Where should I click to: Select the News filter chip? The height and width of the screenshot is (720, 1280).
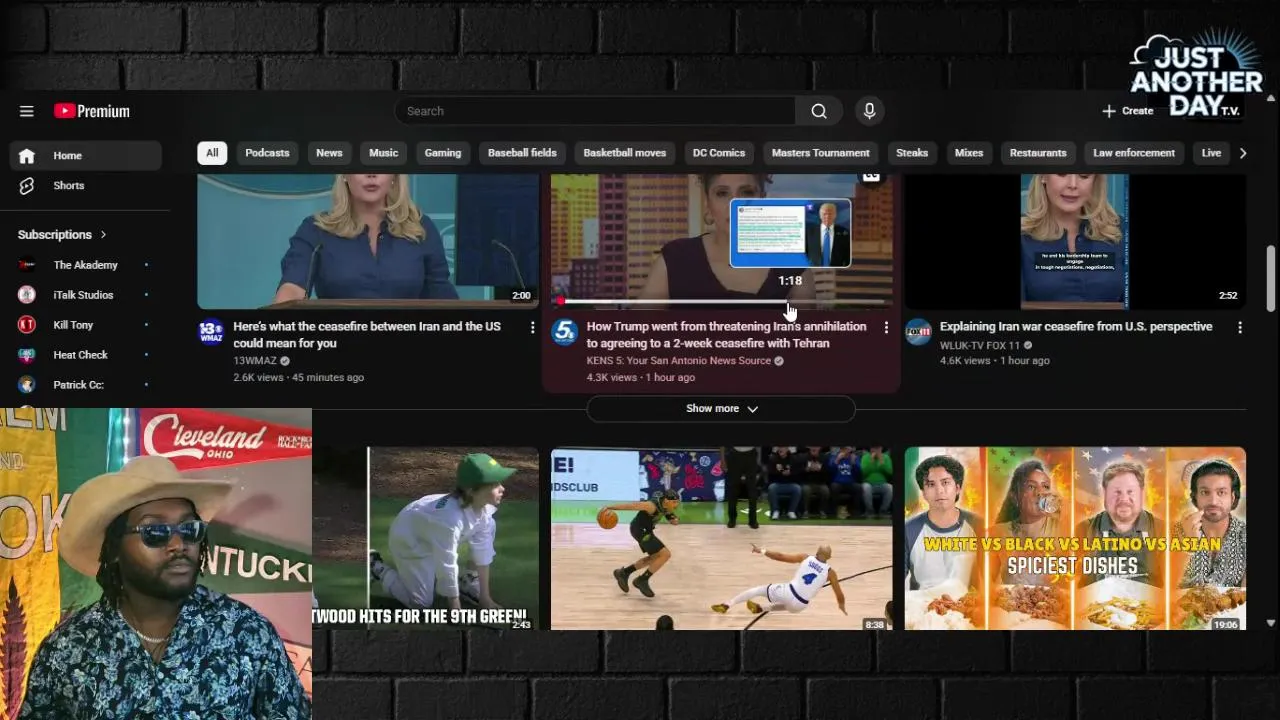point(329,153)
